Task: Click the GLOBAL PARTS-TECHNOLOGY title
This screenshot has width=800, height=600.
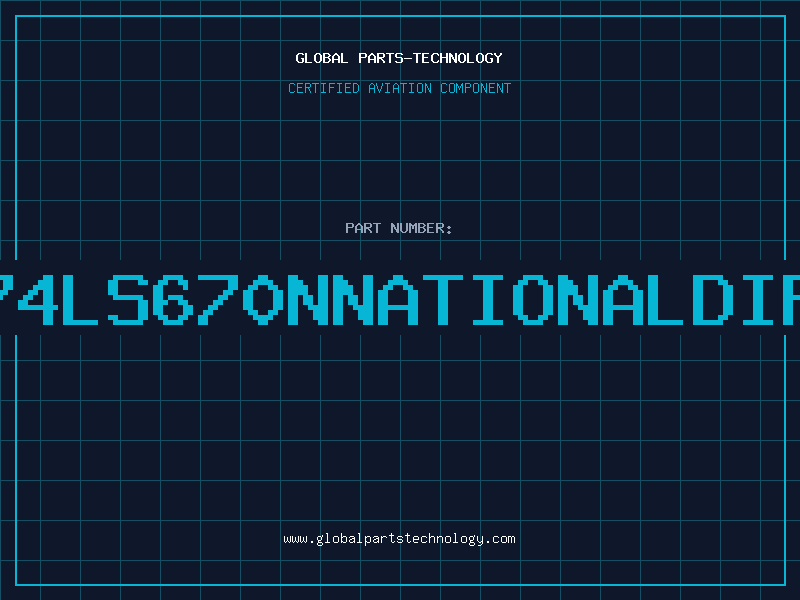Action: coord(399,58)
